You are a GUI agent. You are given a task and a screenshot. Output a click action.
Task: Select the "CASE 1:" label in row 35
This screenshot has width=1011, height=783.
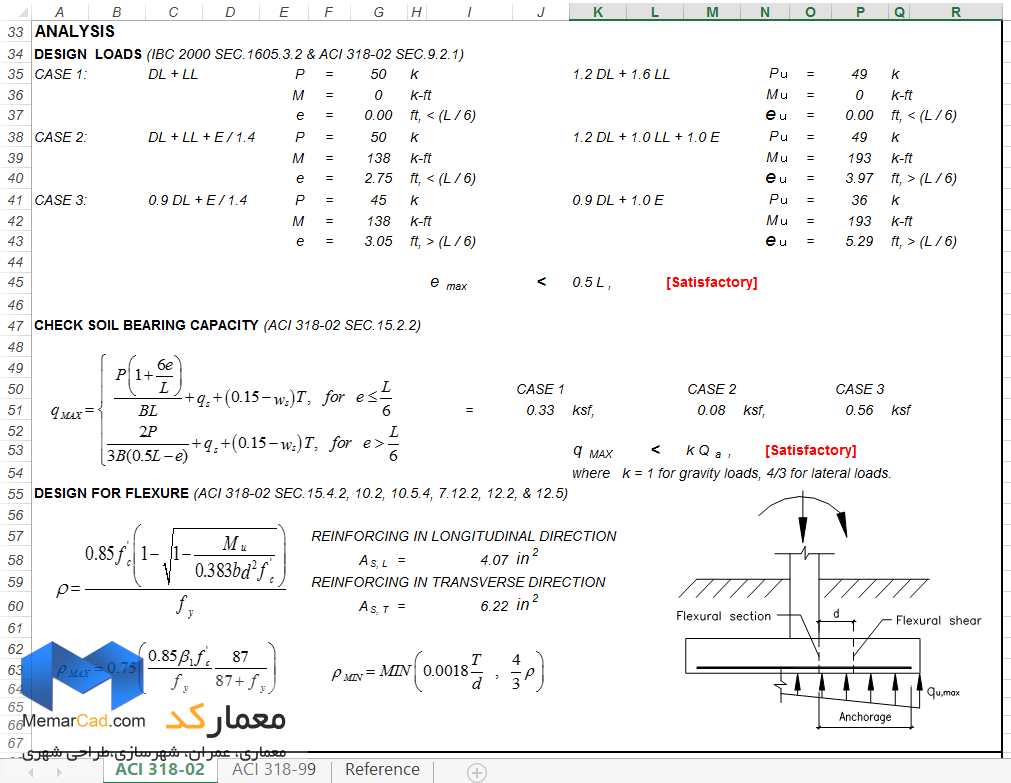point(61,74)
